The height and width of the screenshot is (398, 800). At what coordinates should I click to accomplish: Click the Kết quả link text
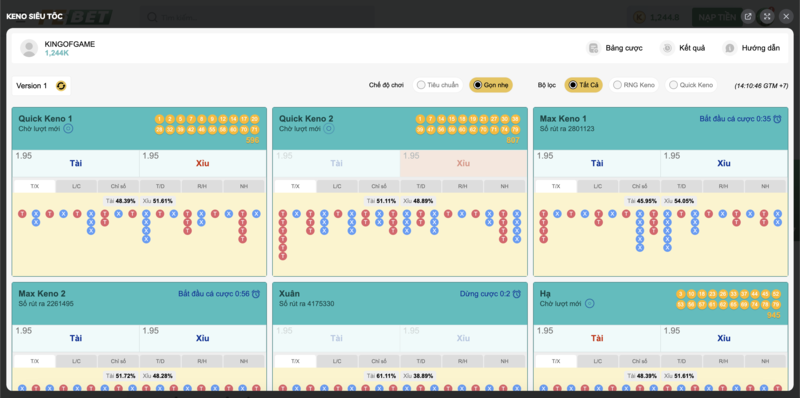pos(692,48)
